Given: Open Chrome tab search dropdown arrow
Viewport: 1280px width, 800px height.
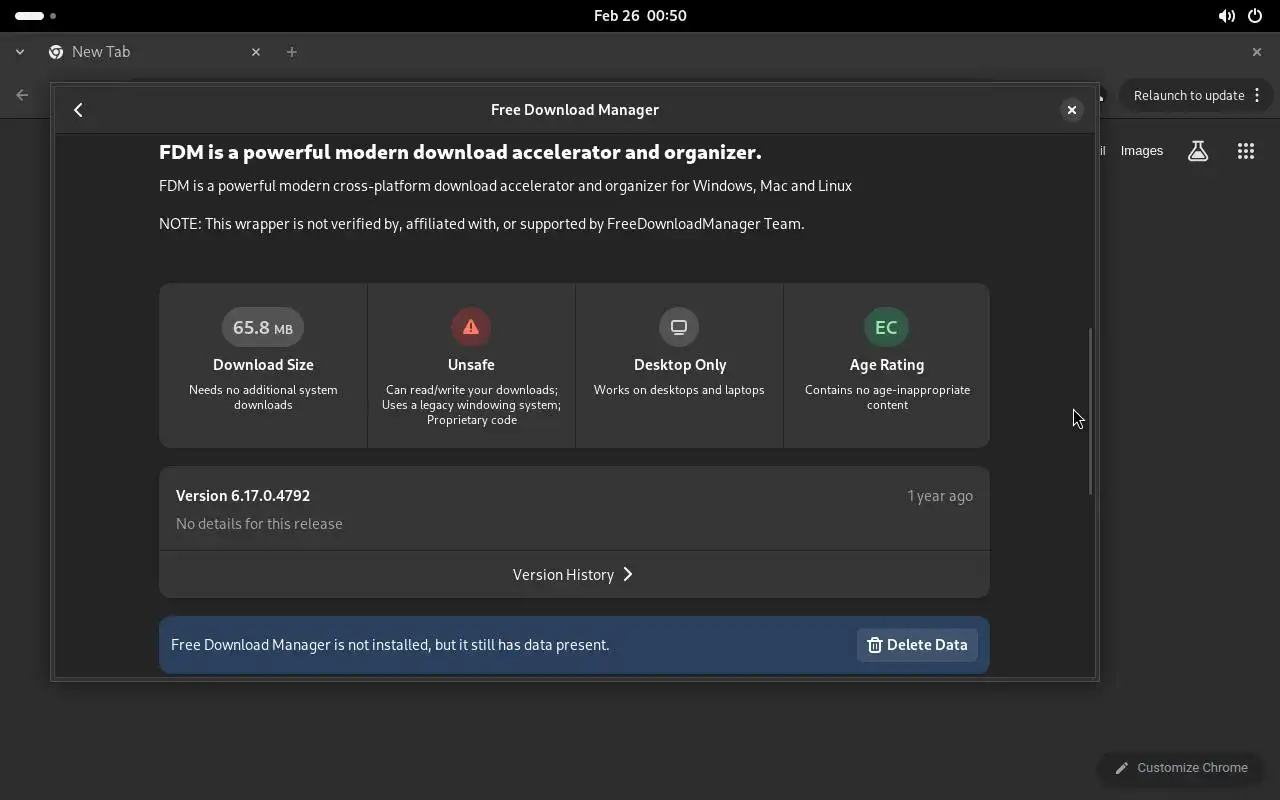Looking at the screenshot, I should tap(20, 52).
